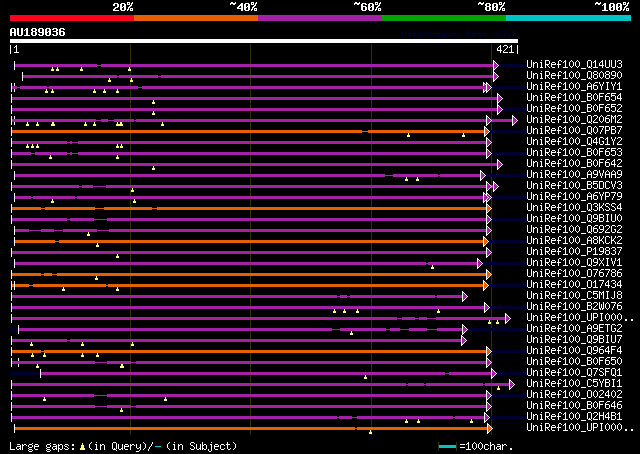Click the arrowhead ending the UniRef100_Q14UU3 alignment

(496, 65)
